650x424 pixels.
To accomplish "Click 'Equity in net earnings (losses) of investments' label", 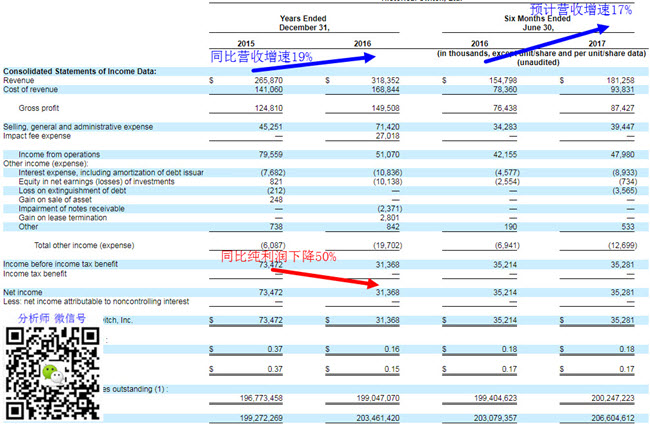I will tap(97, 182).
